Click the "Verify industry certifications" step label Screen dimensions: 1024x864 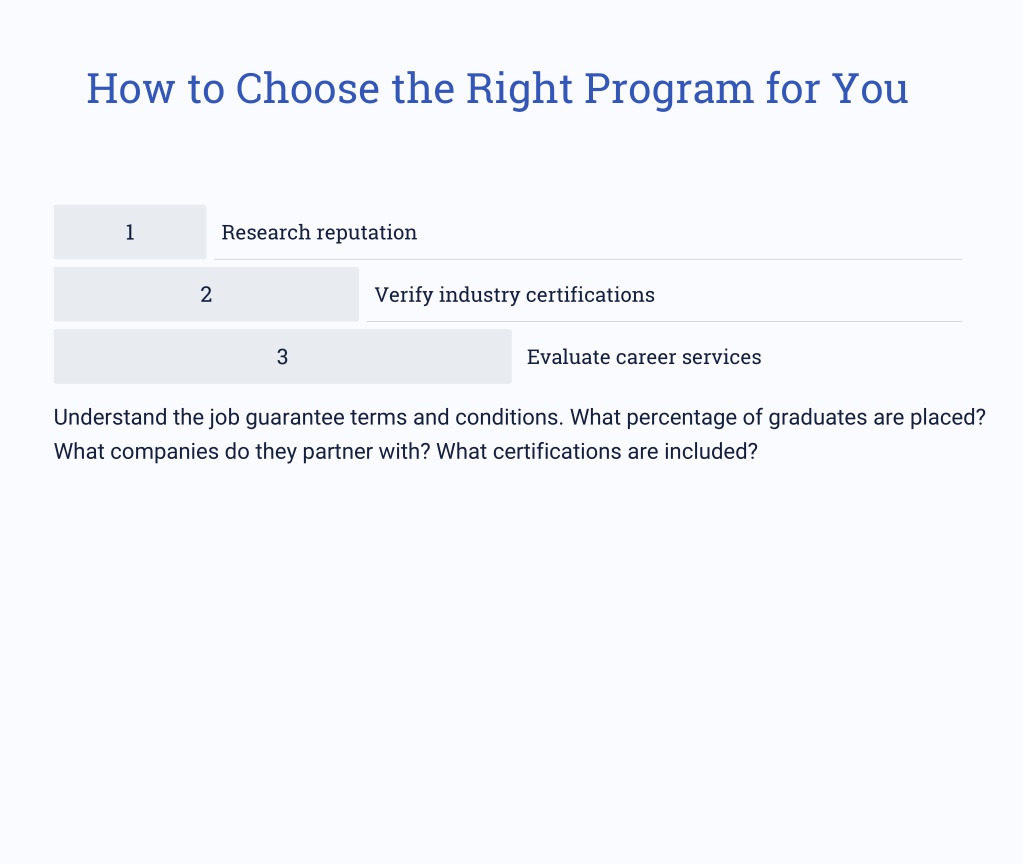[x=515, y=295]
